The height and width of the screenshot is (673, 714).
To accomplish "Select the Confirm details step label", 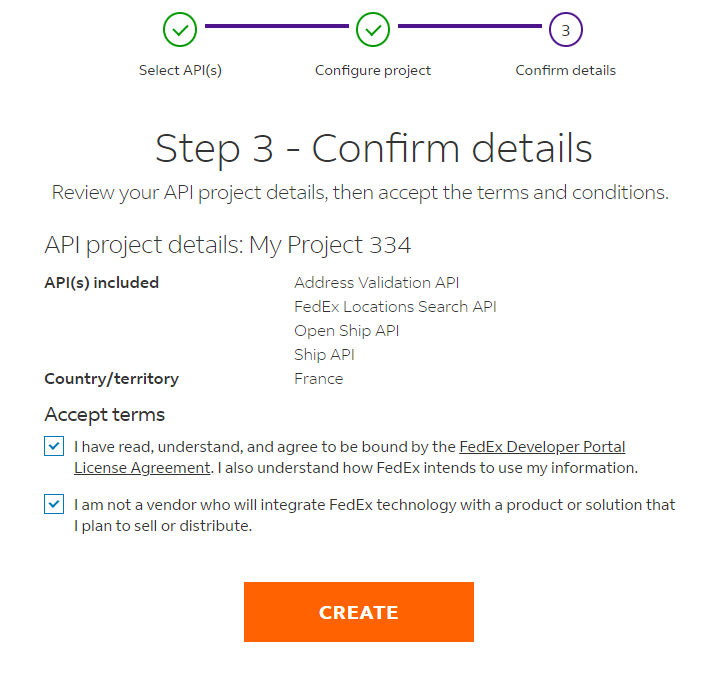I will 566,70.
